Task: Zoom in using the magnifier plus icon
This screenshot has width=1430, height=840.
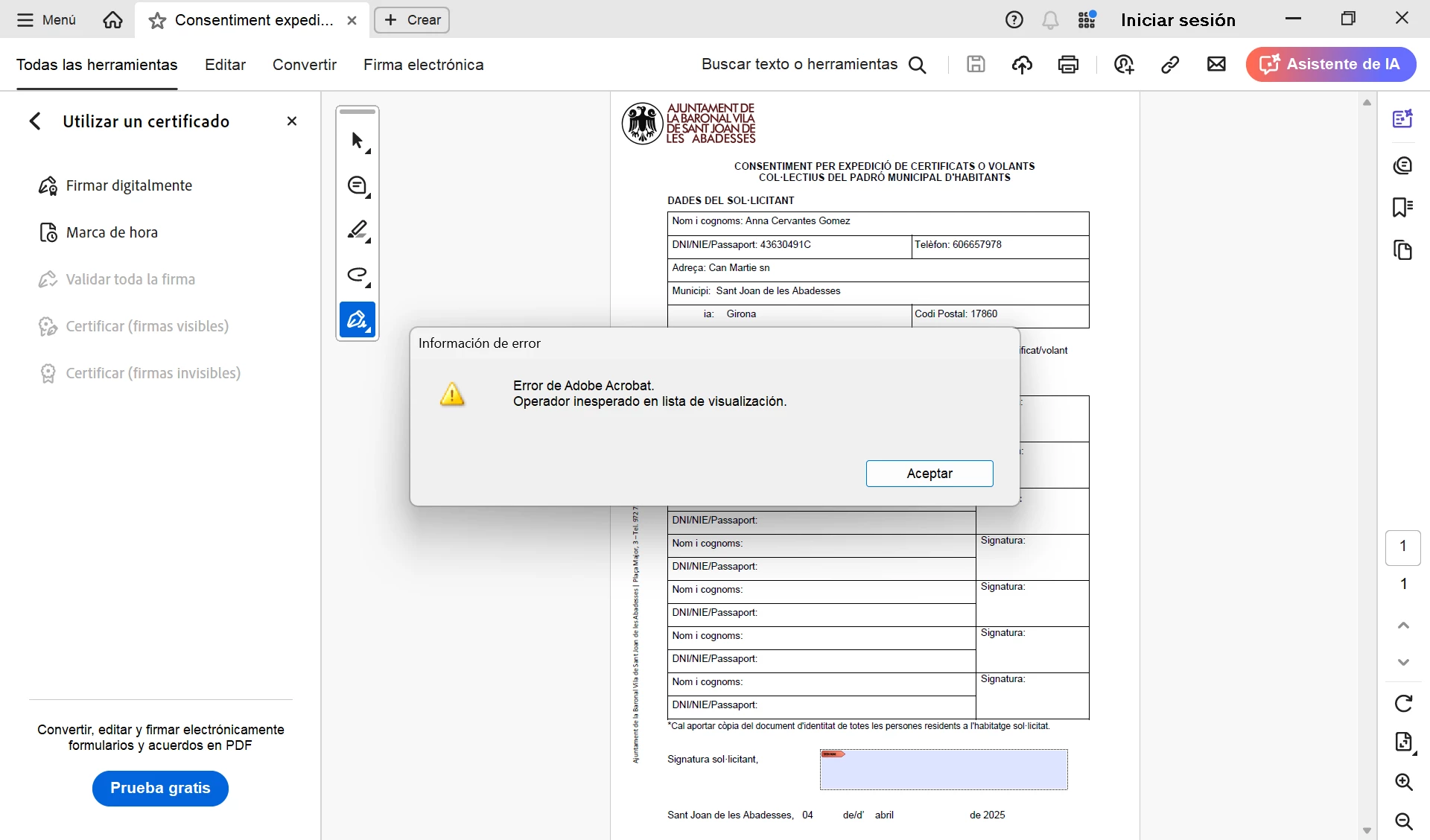Action: [1403, 781]
